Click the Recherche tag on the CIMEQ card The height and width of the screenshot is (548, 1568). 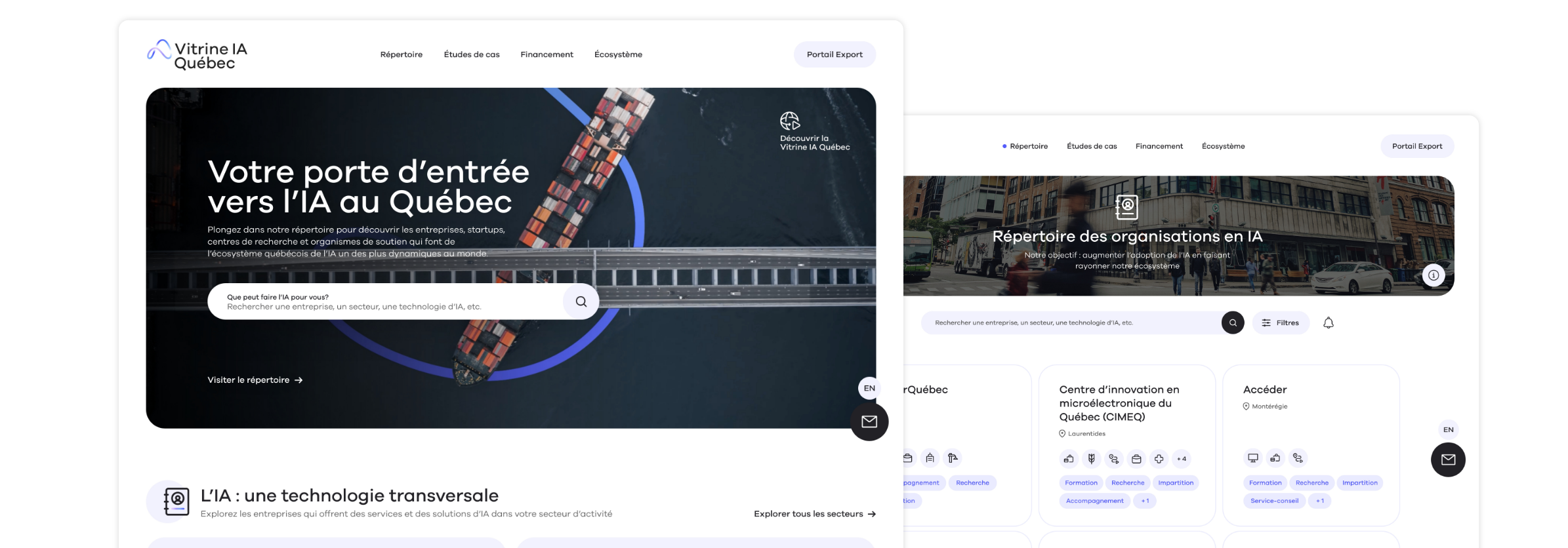coord(1128,483)
